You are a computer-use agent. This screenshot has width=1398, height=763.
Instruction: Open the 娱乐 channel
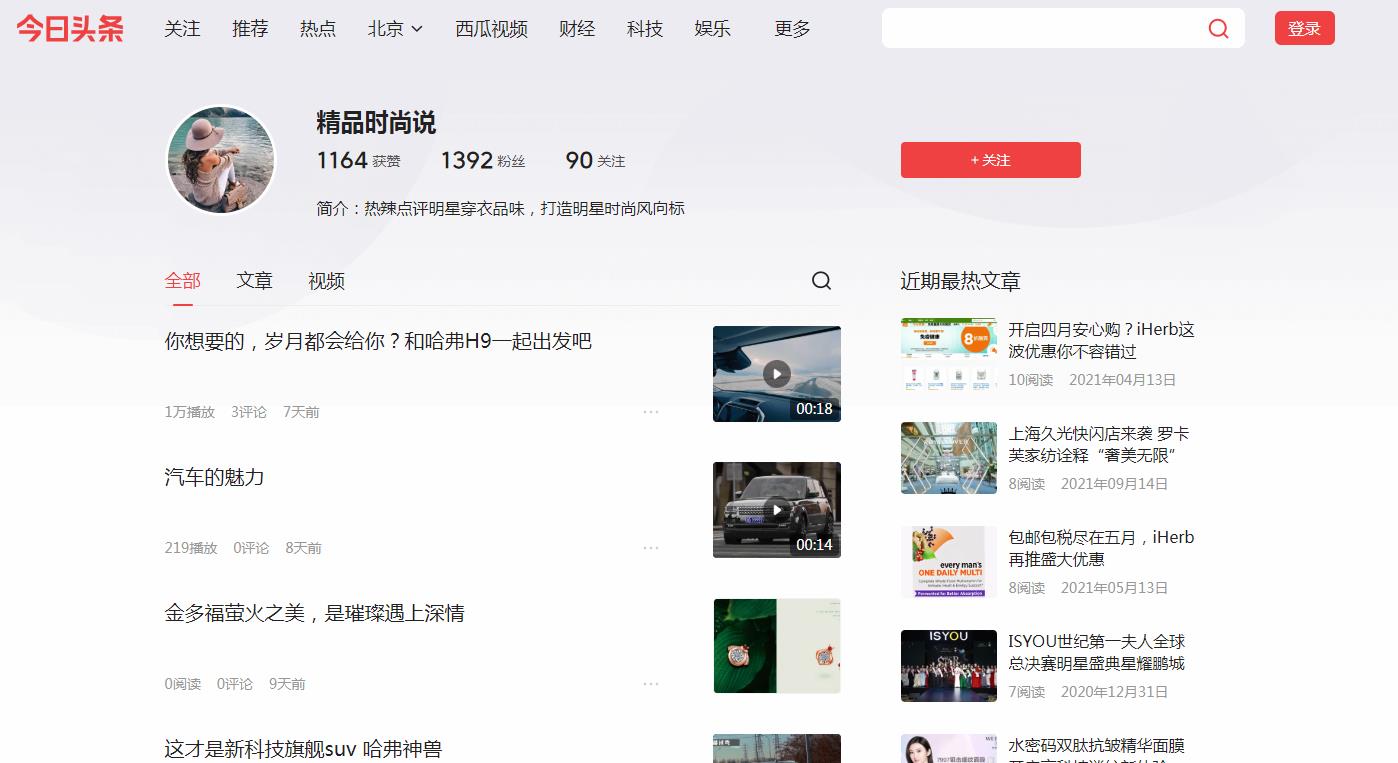pyautogui.click(x=713, y=29)
